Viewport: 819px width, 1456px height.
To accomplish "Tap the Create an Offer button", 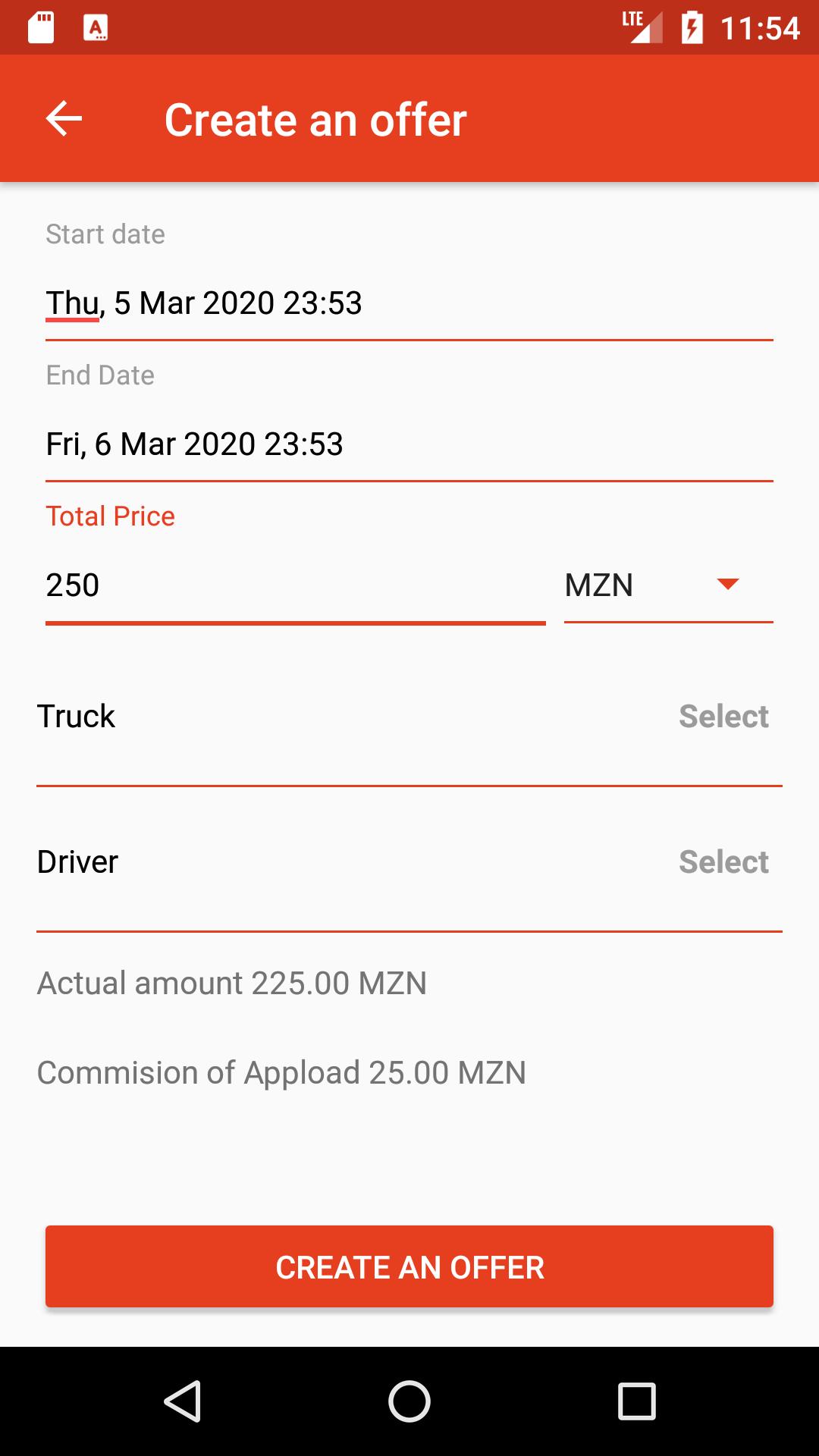I will tap(409, 1266).
